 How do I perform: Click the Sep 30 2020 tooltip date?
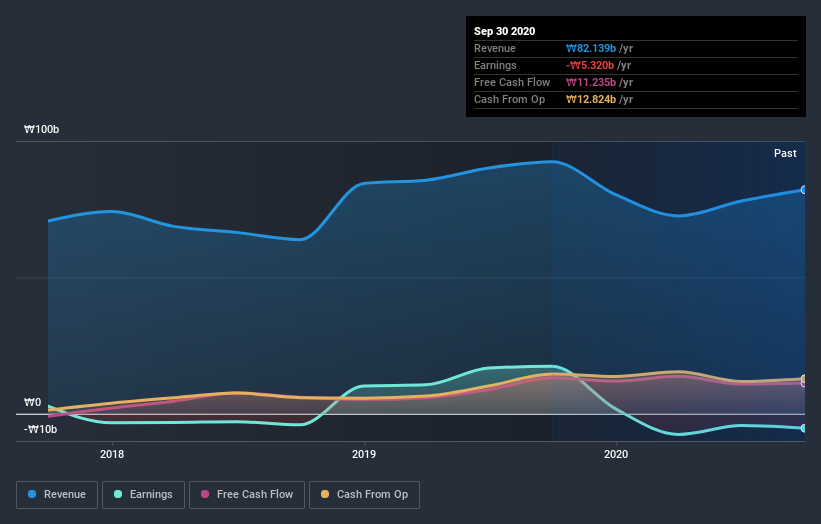point(504,31)
